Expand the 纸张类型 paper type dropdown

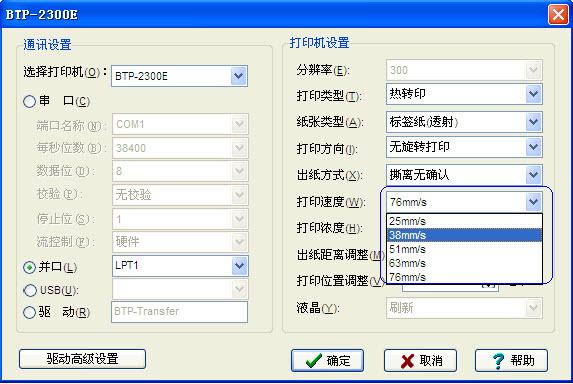[x=534, y=122]
